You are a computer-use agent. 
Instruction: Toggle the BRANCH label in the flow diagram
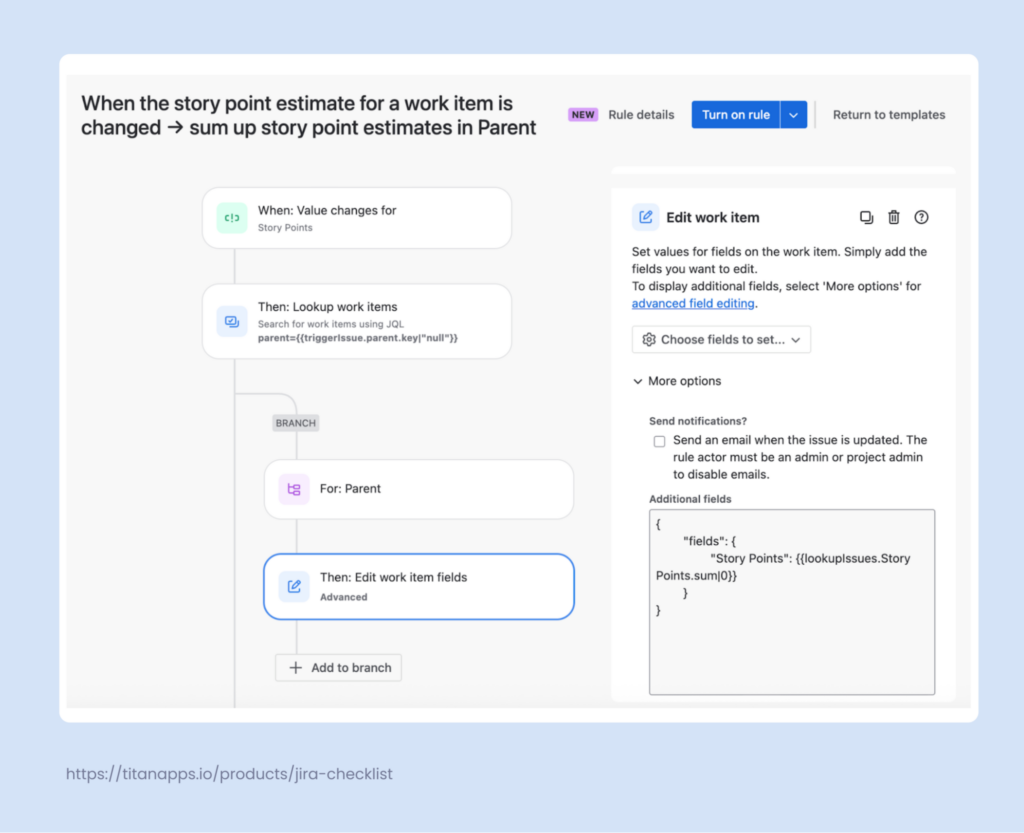coord(295,423)
